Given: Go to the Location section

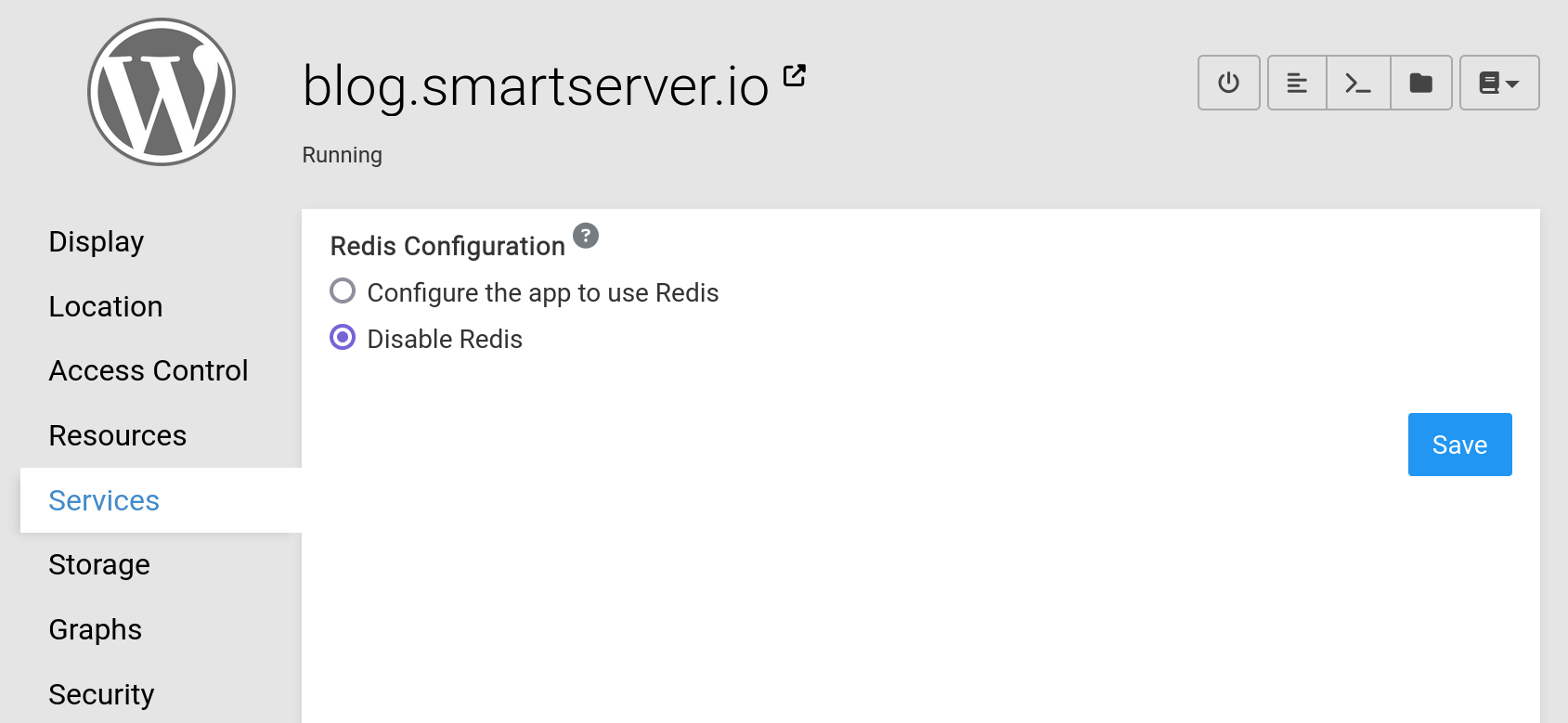Looking at the screenshot, I should [x=106, y=306].
